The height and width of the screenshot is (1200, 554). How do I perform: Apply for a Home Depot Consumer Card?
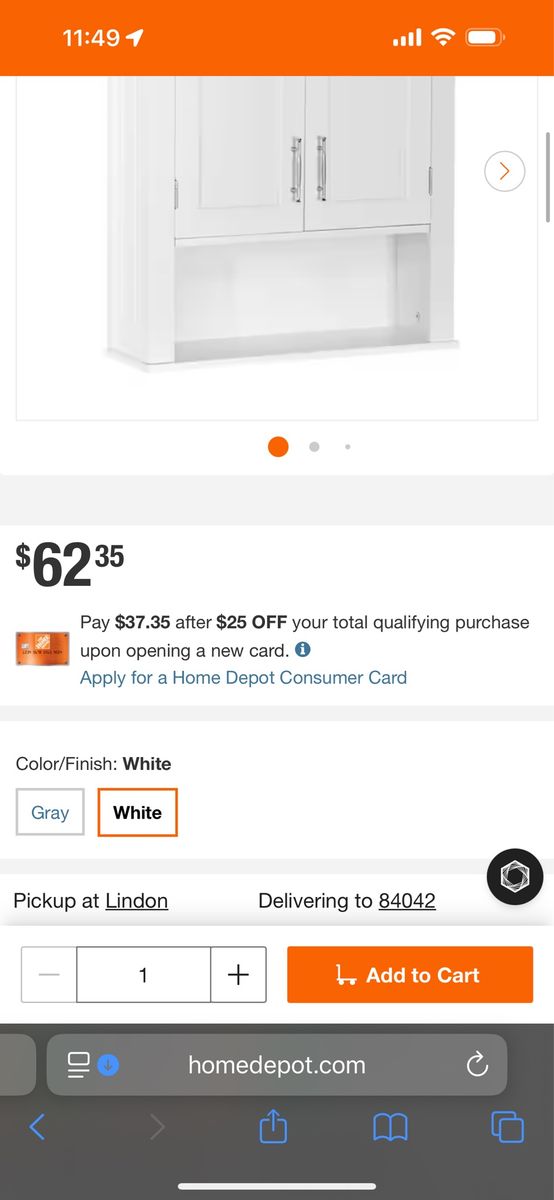pos(243,677)
